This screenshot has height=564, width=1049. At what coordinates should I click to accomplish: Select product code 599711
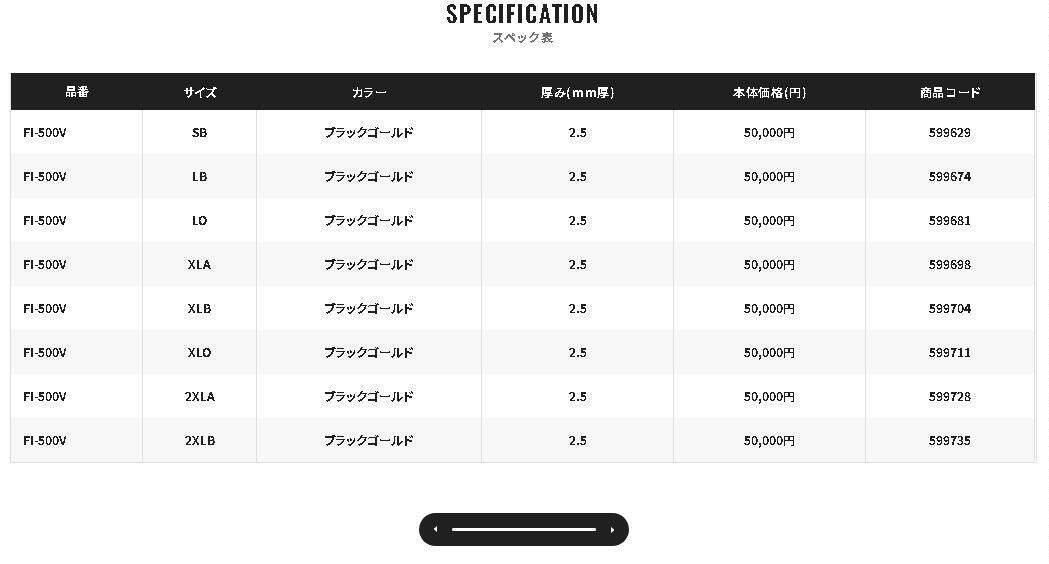(950, 353)
